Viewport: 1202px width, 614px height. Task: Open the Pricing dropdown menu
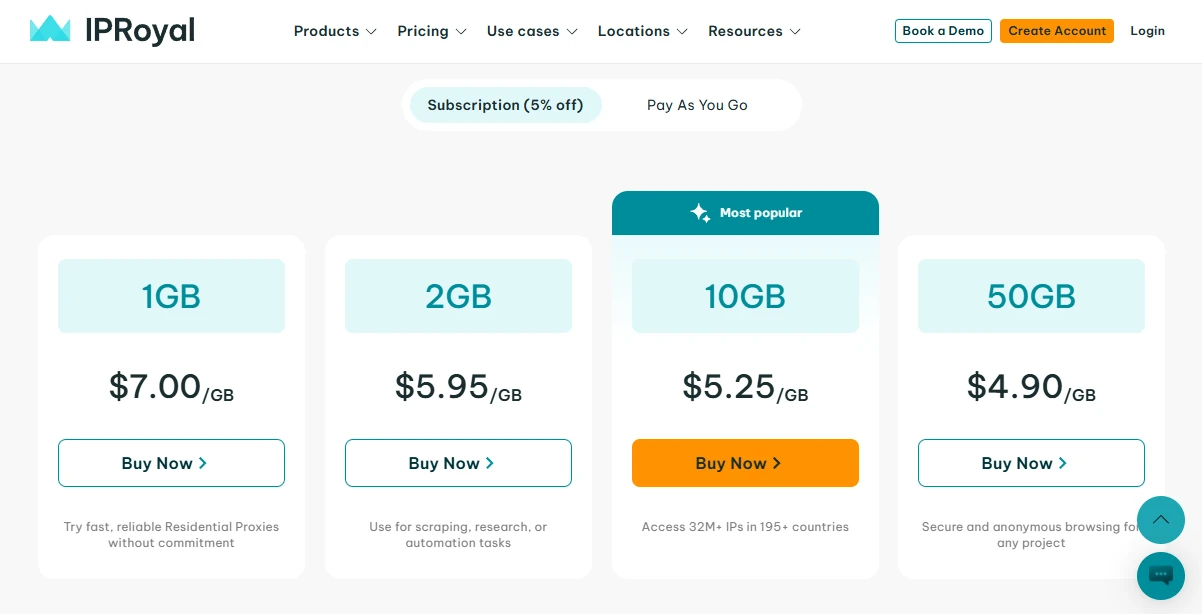432,31
